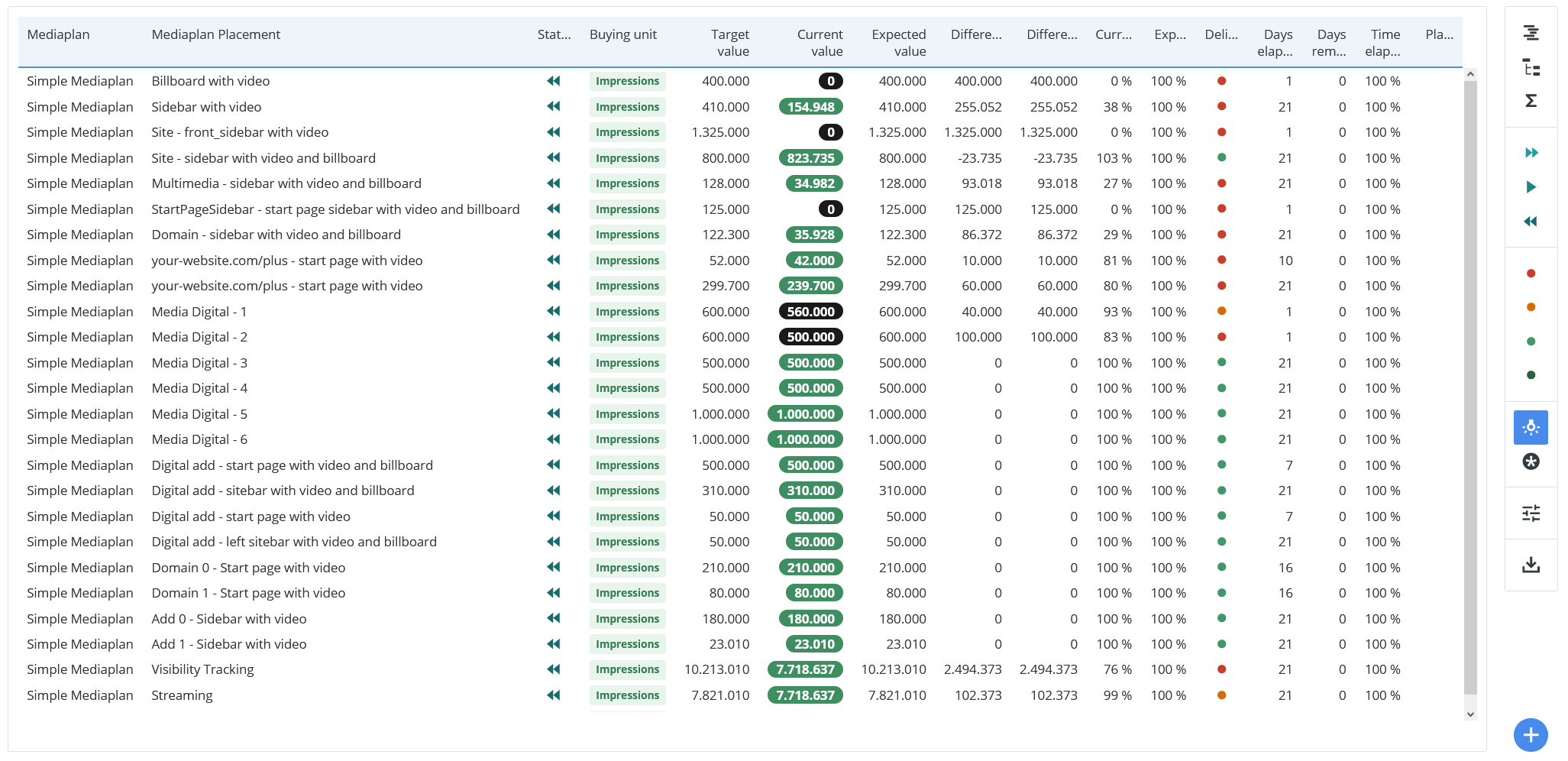
Task: Click current value 560.000 black badge
Action: (810, 312)
